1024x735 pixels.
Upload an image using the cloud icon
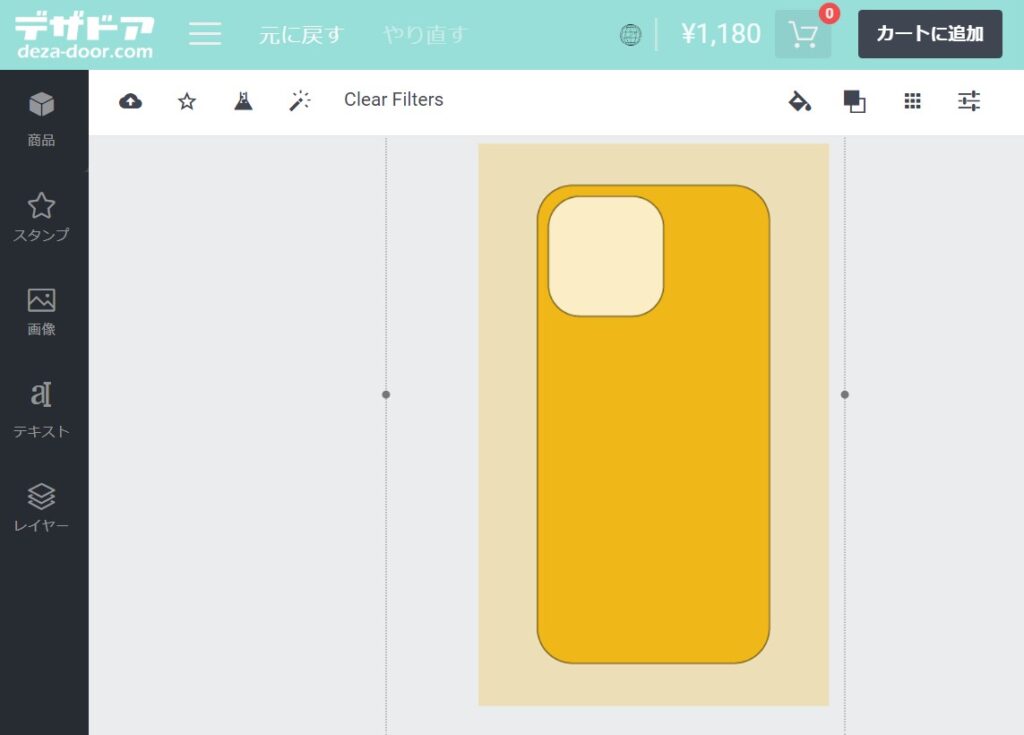coord(131,100)
